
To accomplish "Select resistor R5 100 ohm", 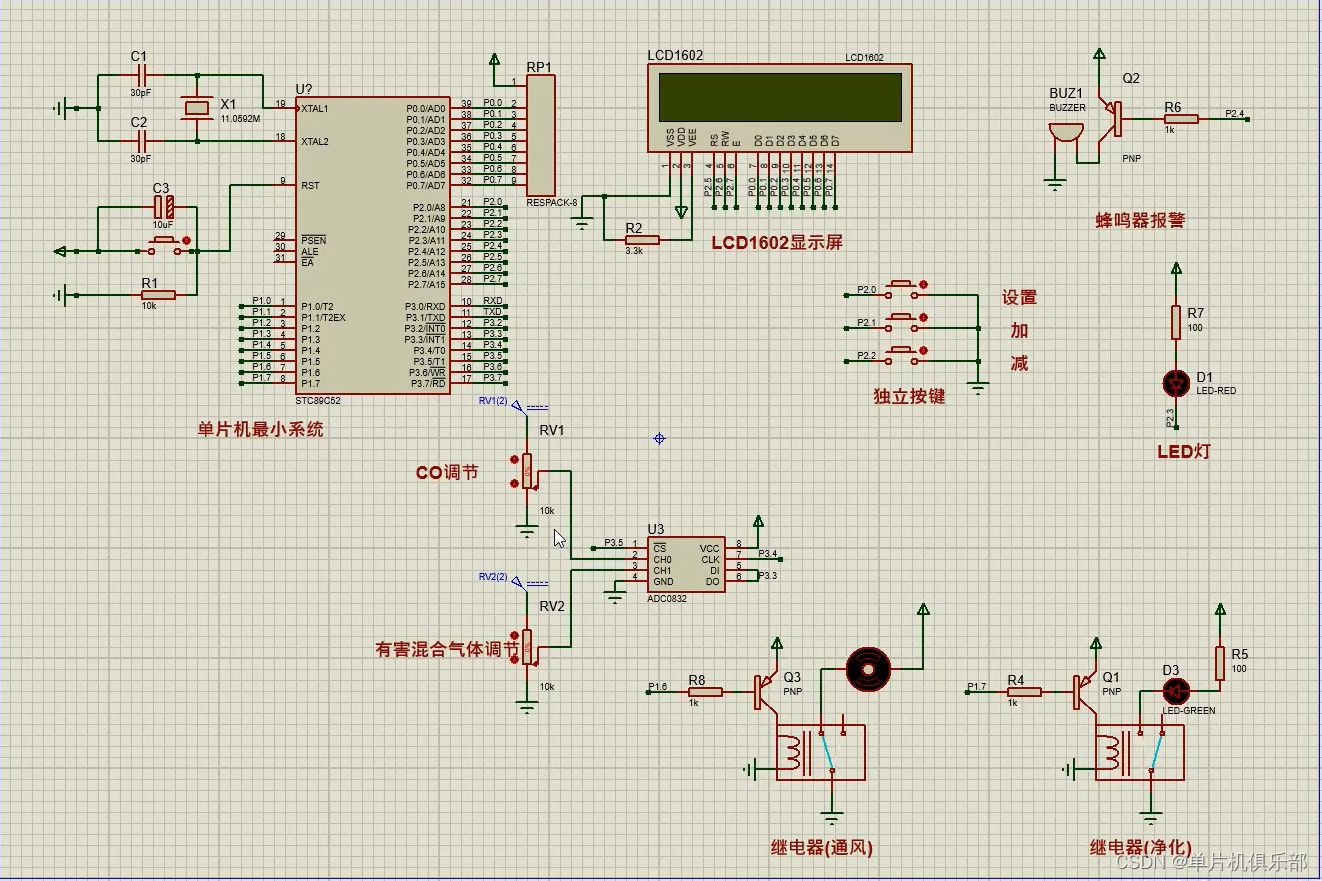I will [x=1220, y=663].
